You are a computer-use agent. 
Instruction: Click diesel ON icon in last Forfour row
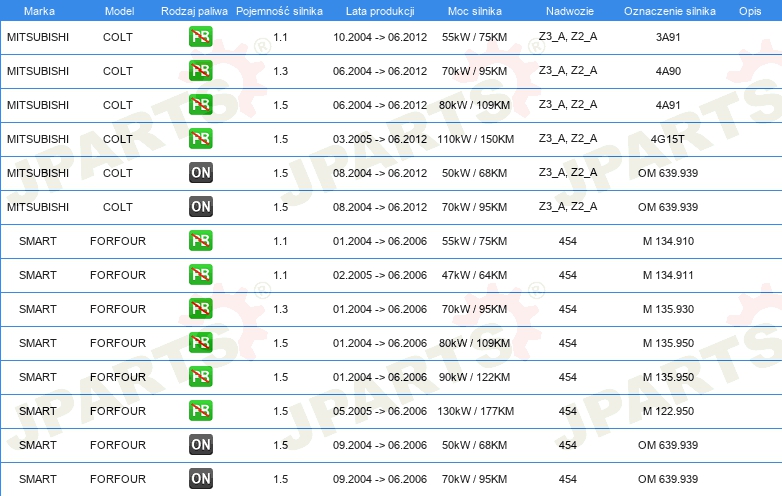click(200, 479)
